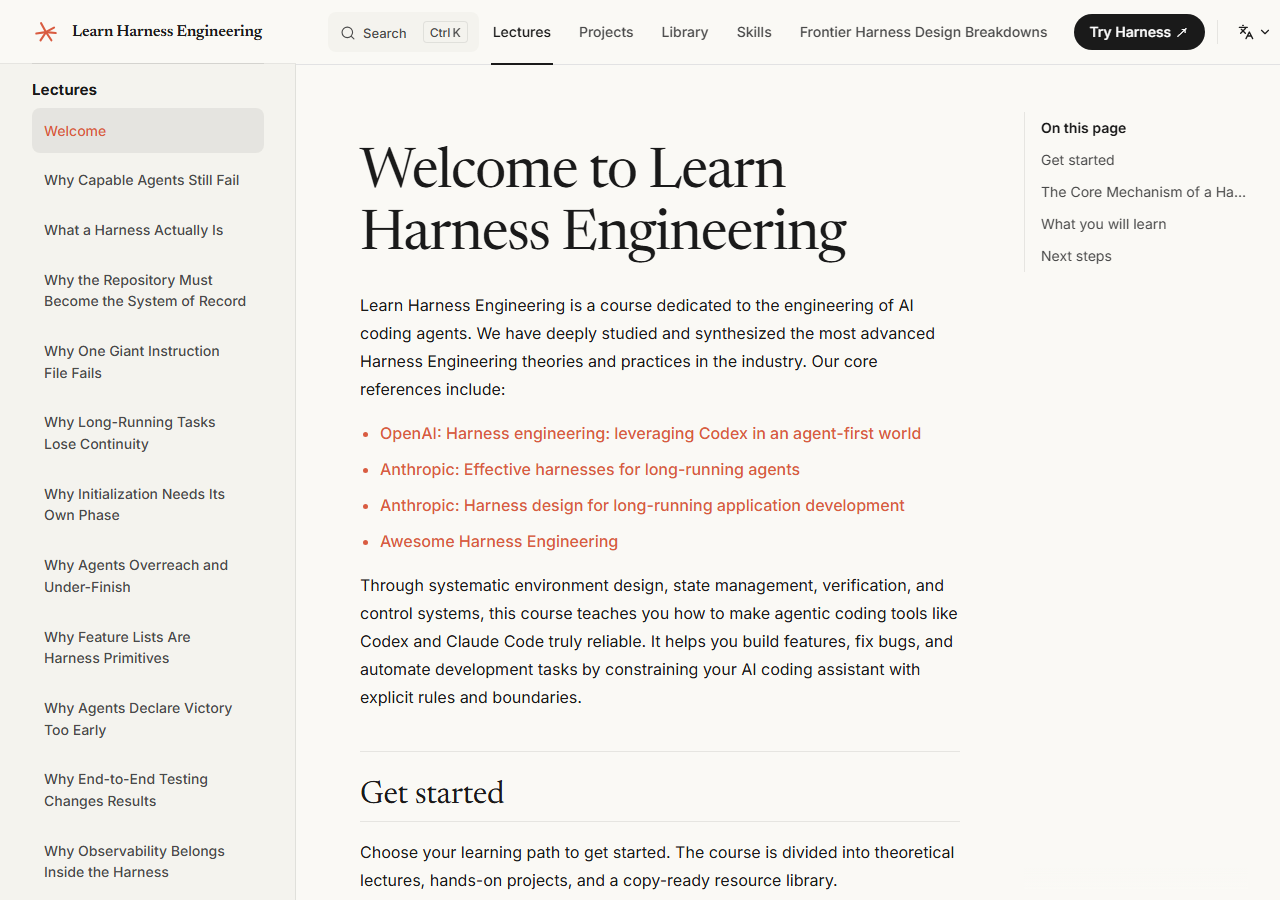
Task: Select the Welcome sidebar item
Action: [148, 131]
